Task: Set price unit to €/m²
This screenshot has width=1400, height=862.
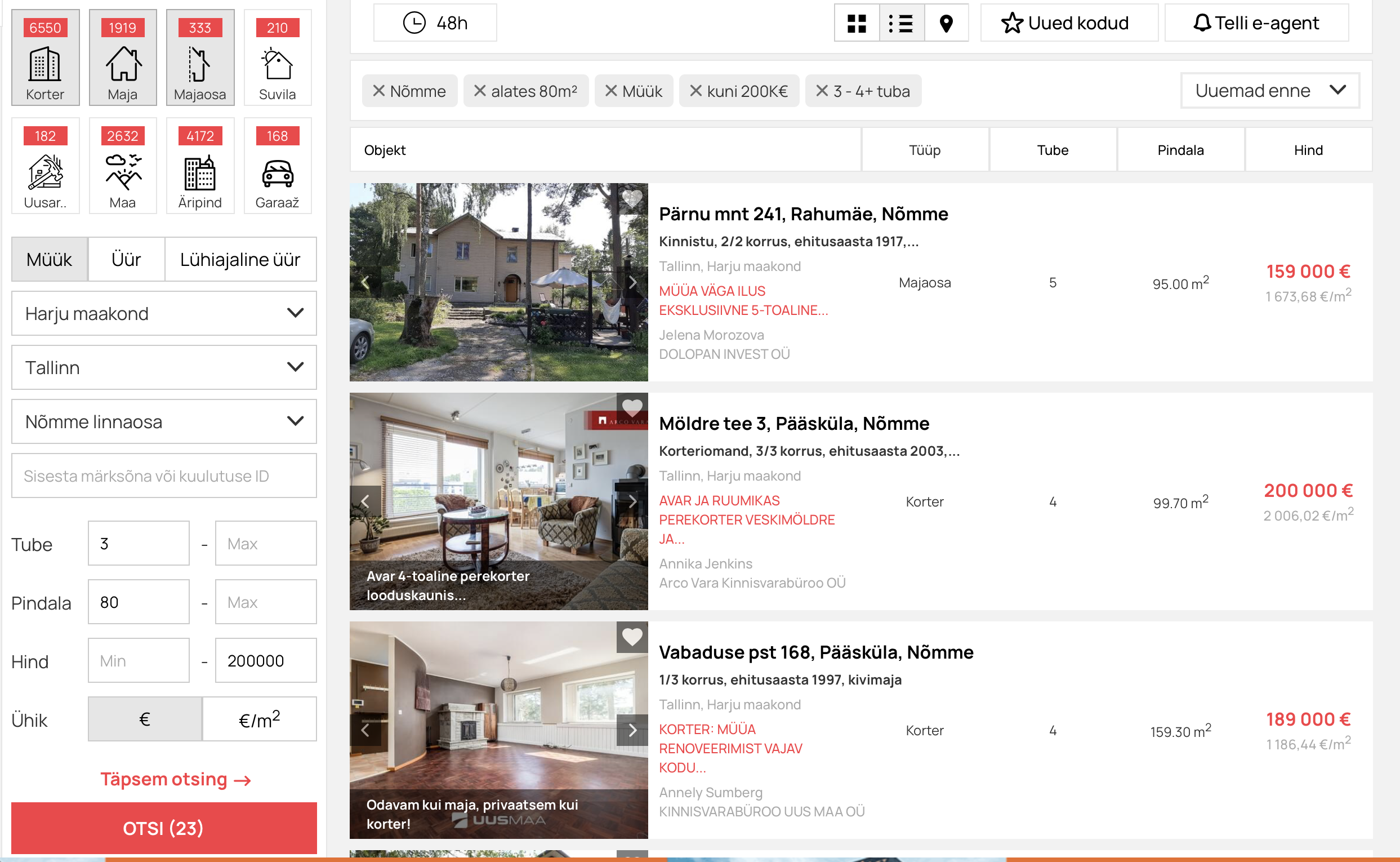Action: pyautogui.click(x=260, y=719)
